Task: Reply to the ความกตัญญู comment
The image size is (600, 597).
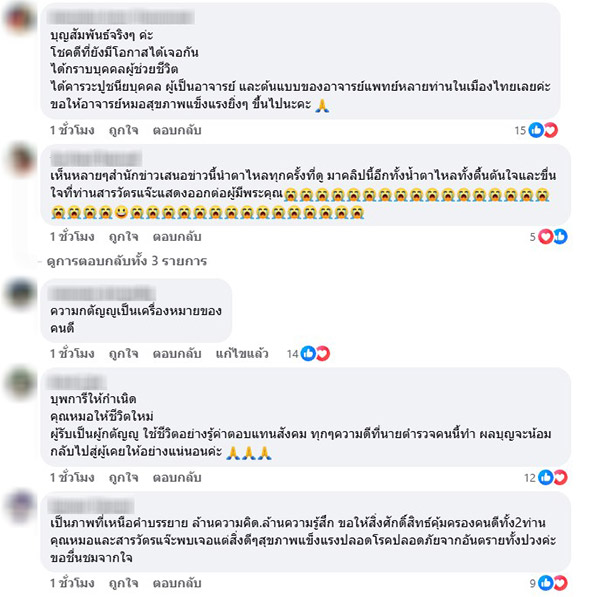Action: 177,354
